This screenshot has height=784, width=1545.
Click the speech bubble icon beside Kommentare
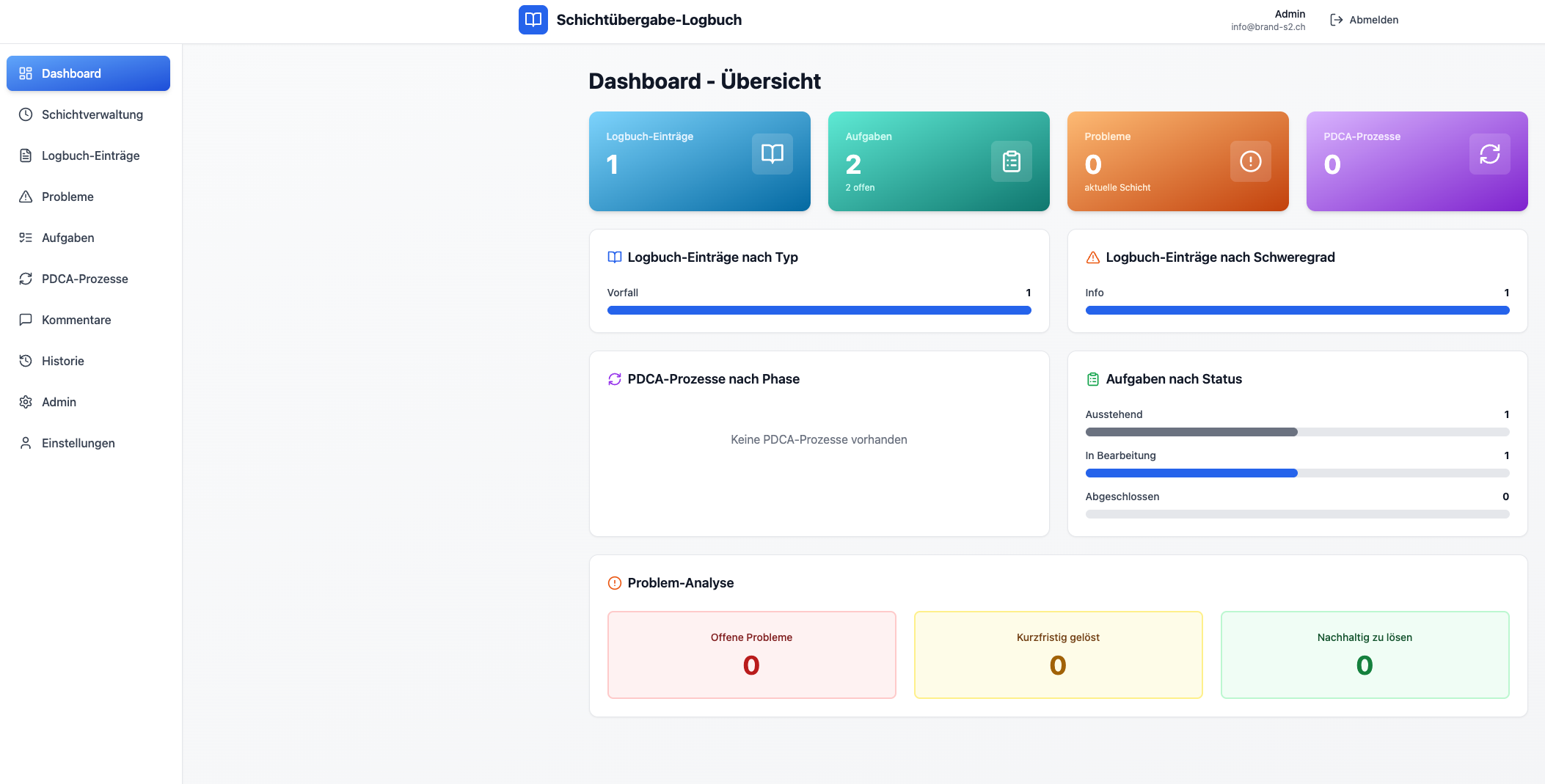[26, 320]
